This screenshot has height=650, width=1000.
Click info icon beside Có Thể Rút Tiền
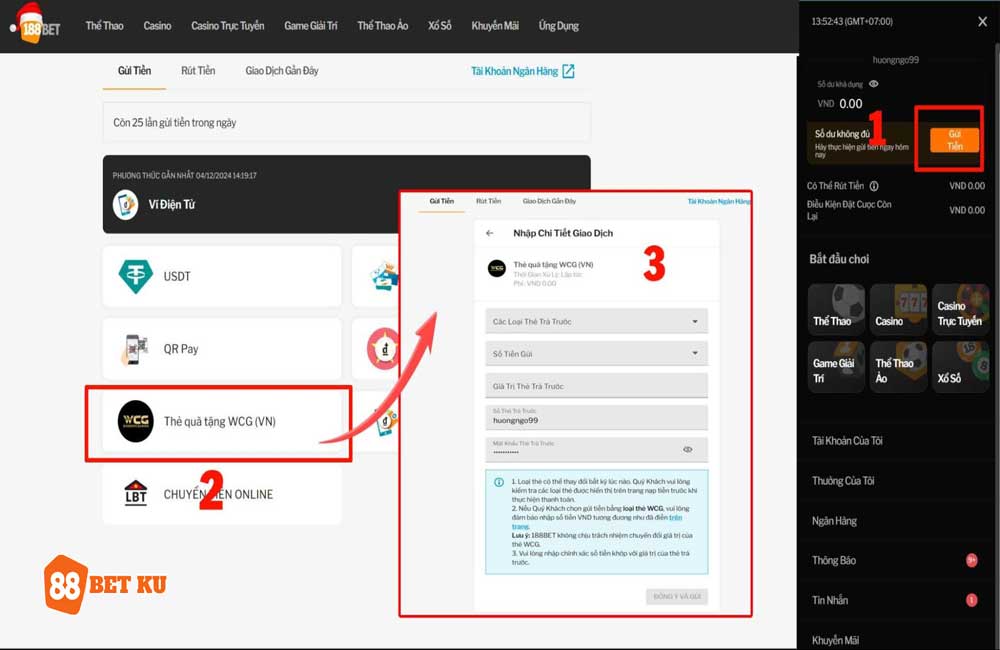874,186
